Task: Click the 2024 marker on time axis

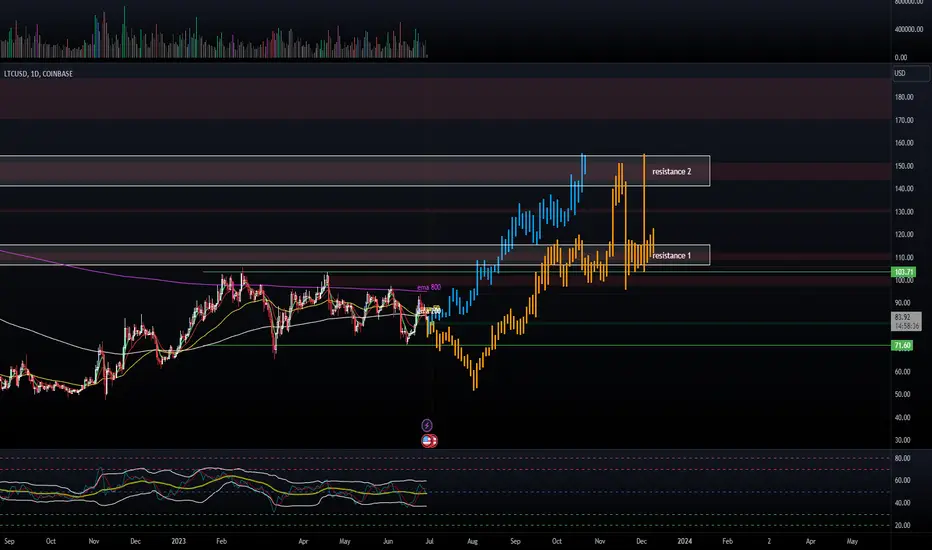Action: [x=684, y=541]
